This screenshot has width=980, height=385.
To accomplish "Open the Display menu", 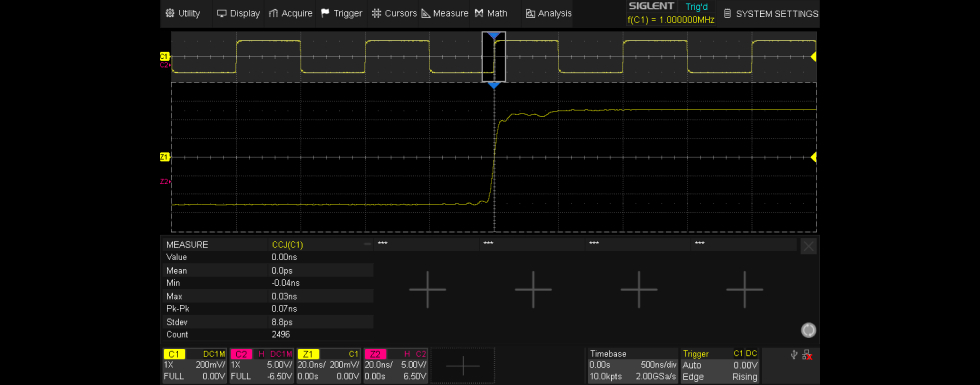I will [x=238, y=13].
